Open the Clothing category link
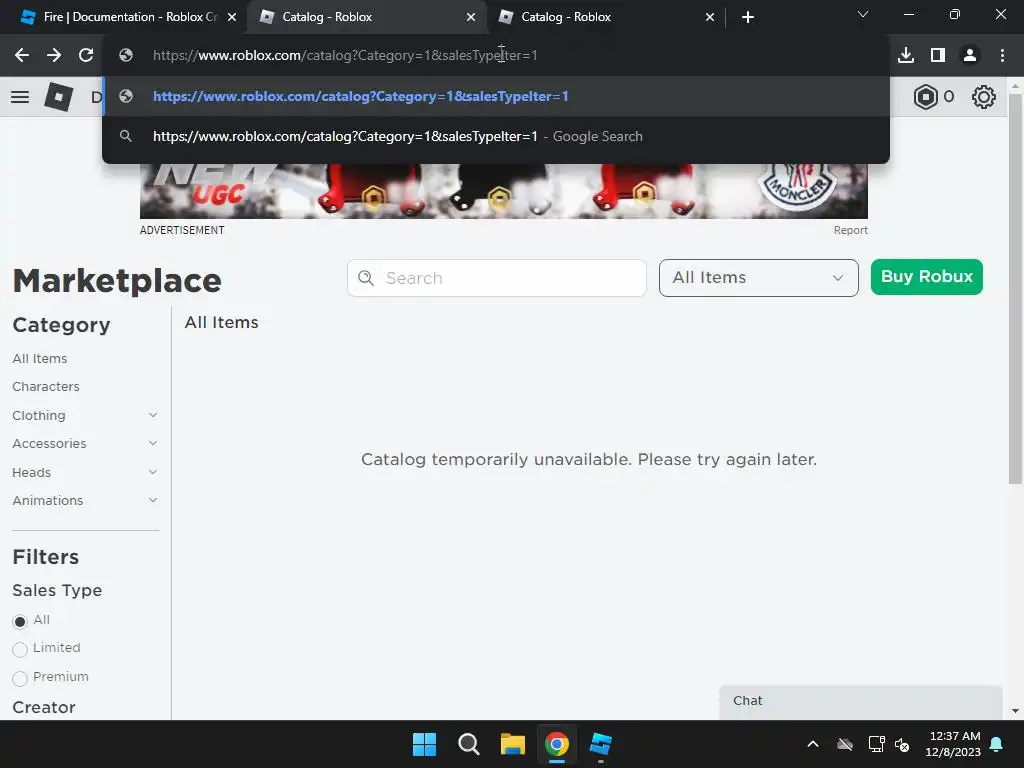The width and height of the screenshot is (1024, 768). pos(39,415)
